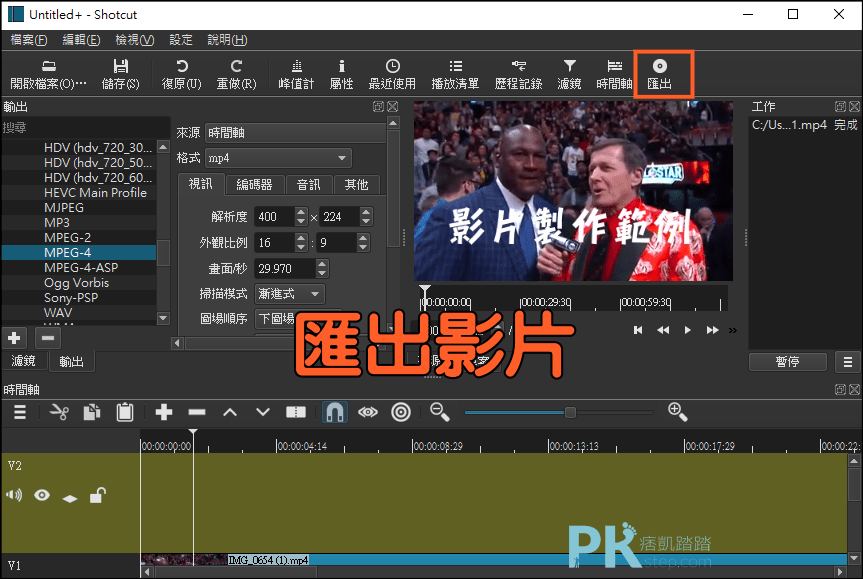
Task: Click the 復原 (Undo) toolbar icon
Action: pyautogui.click(x=182, y=74)
